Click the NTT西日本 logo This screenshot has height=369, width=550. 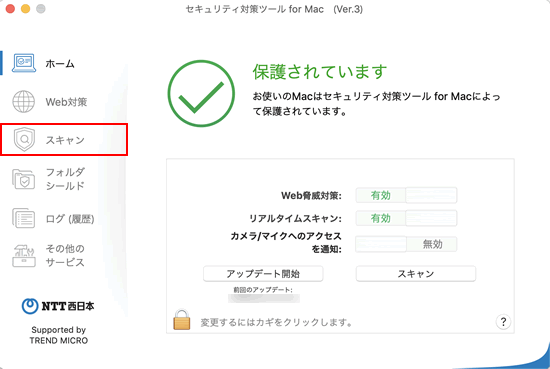click(58, 306)
